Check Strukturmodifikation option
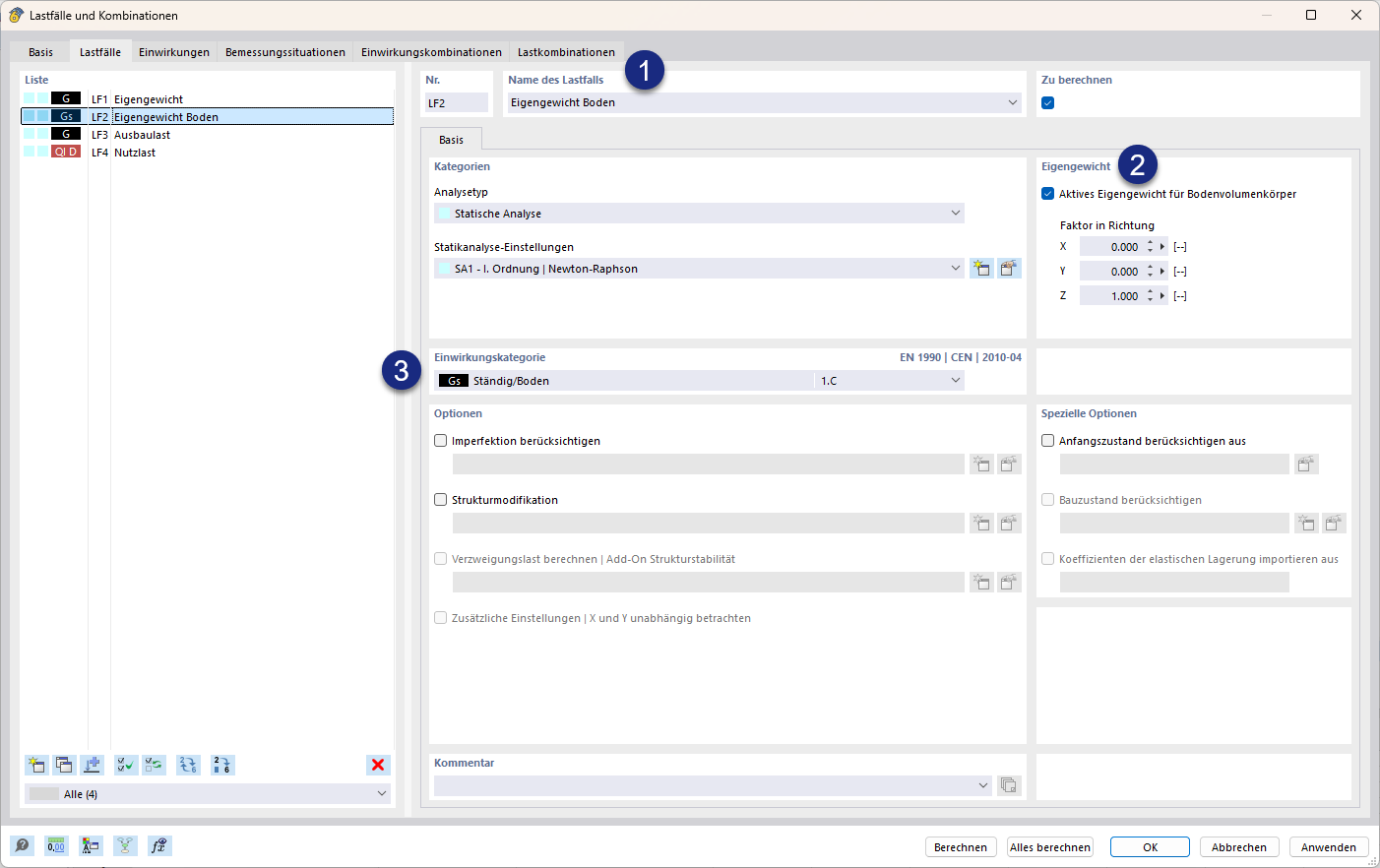 pos(441,500)
